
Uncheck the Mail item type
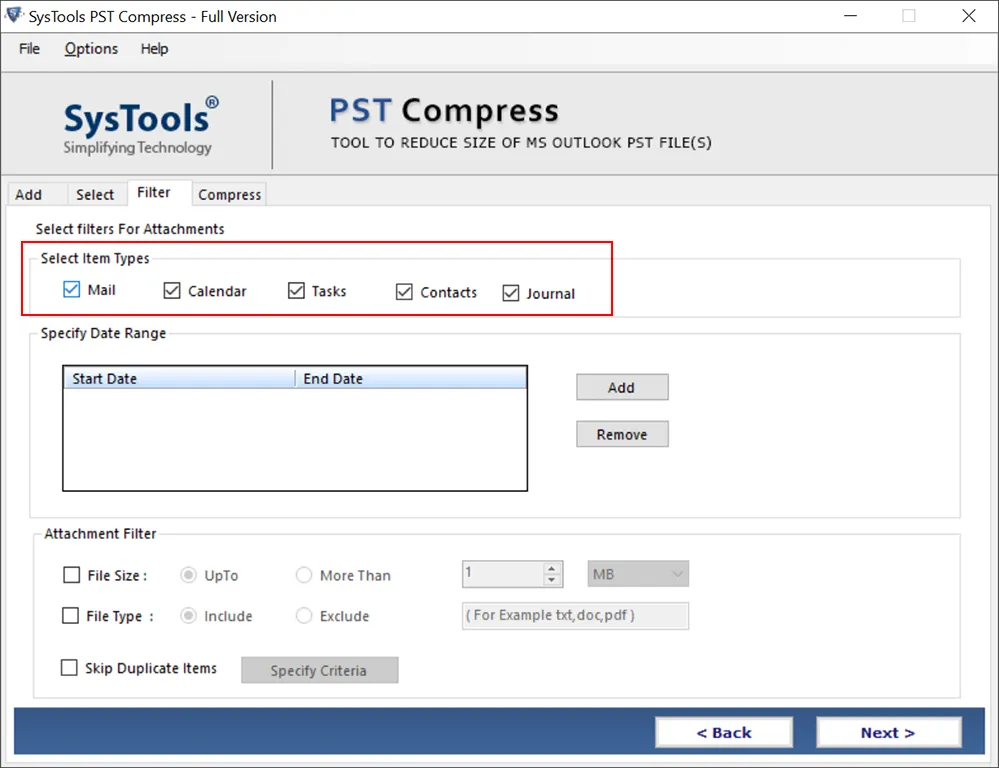(71, 289)
